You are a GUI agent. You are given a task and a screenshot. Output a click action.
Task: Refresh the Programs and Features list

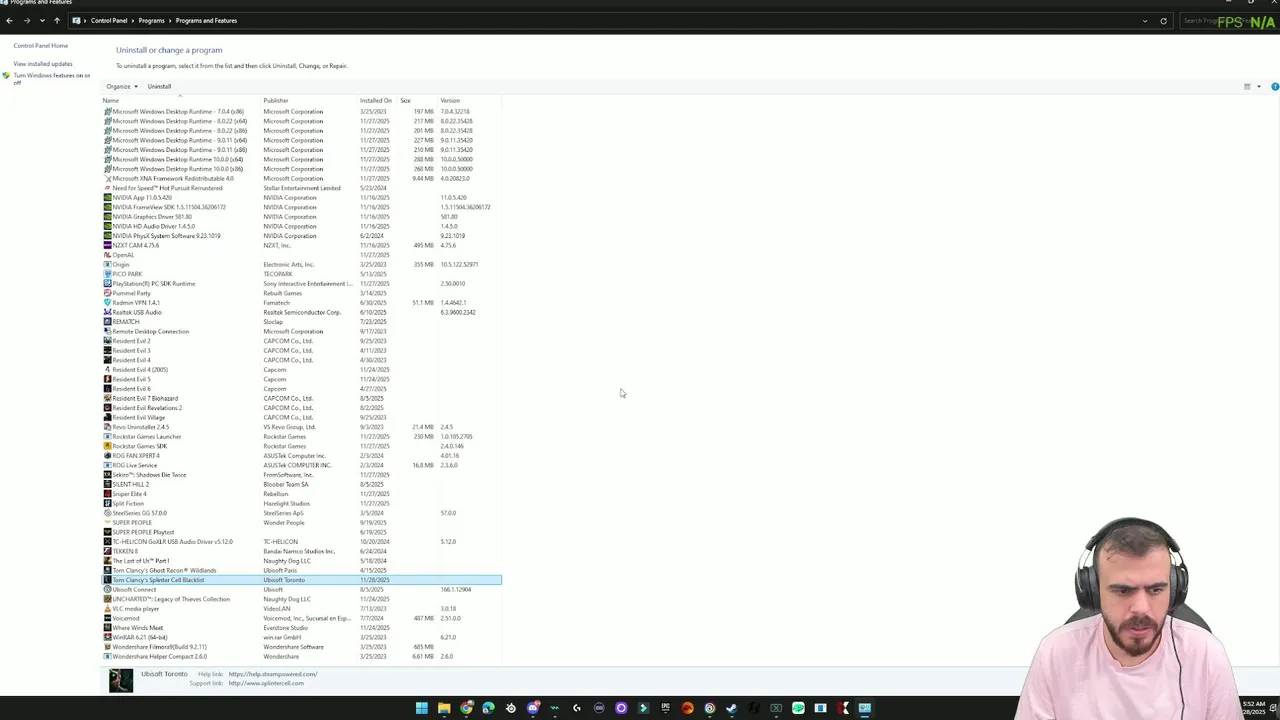point(1163,20)
